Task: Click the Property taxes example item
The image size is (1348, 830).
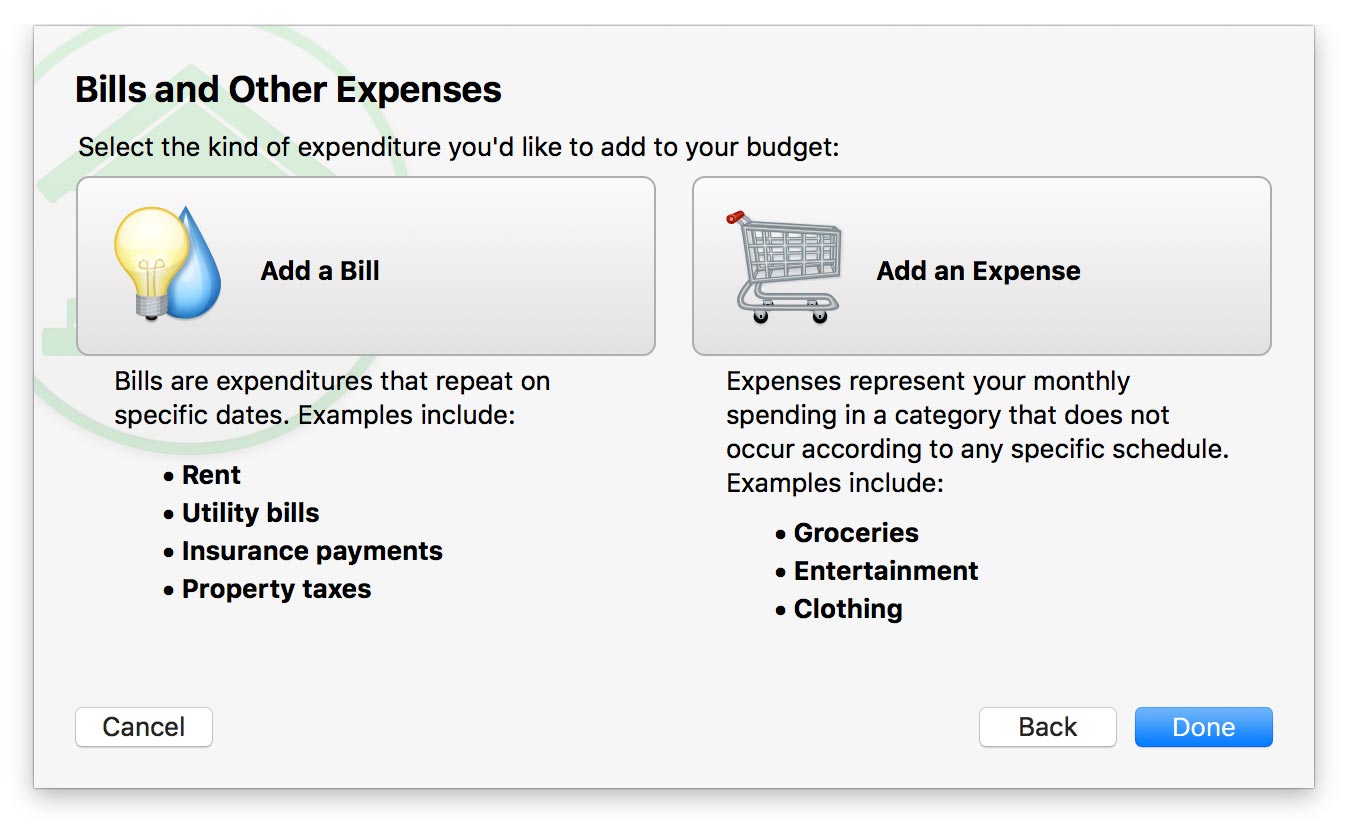Action: point(276,589)
